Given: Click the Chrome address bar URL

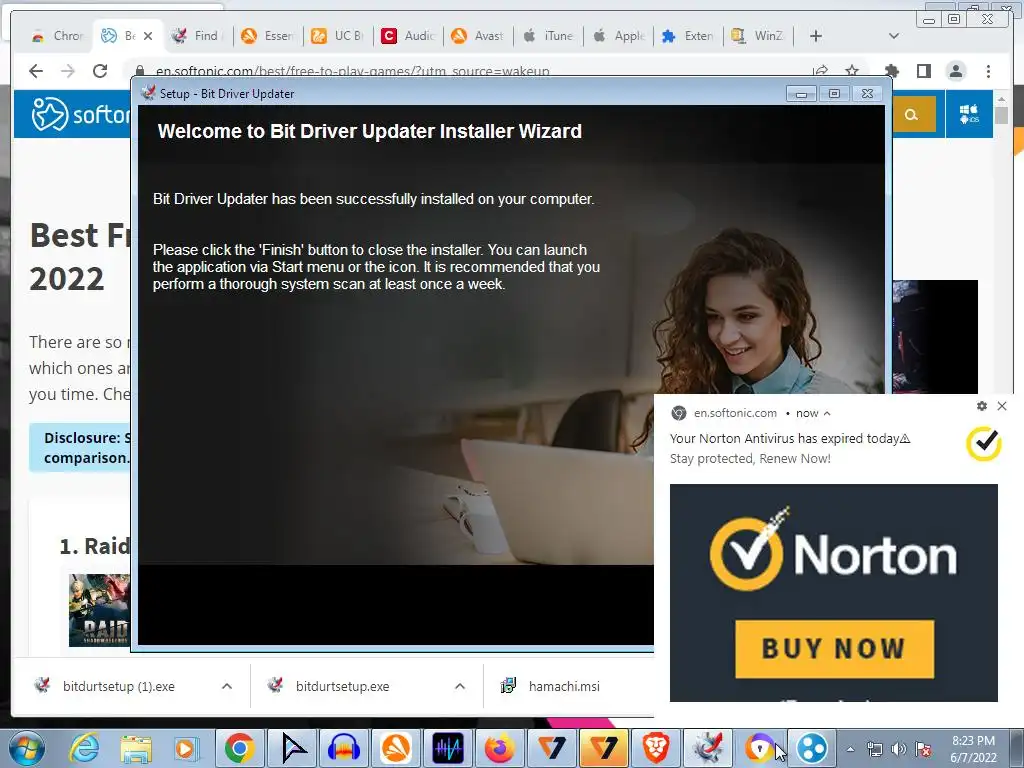Looking at the screenshot, I should (x=353, y=71).
